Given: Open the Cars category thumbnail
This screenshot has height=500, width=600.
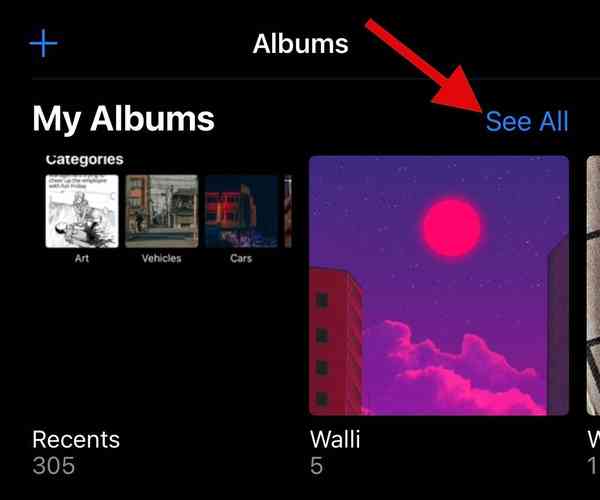Looking at the screenshot, I should point(241,211).
